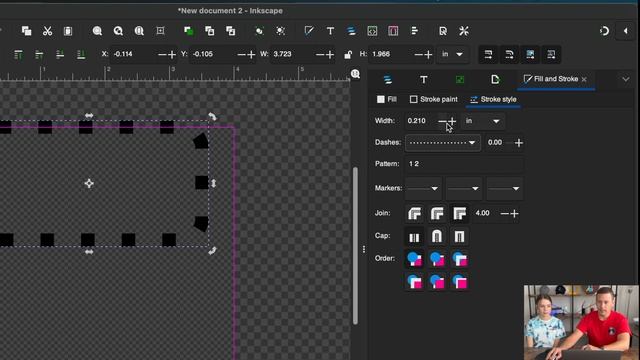Zoom to fit drawing icon
This screenshot has width=640, height=360.
tap(118, 31)
